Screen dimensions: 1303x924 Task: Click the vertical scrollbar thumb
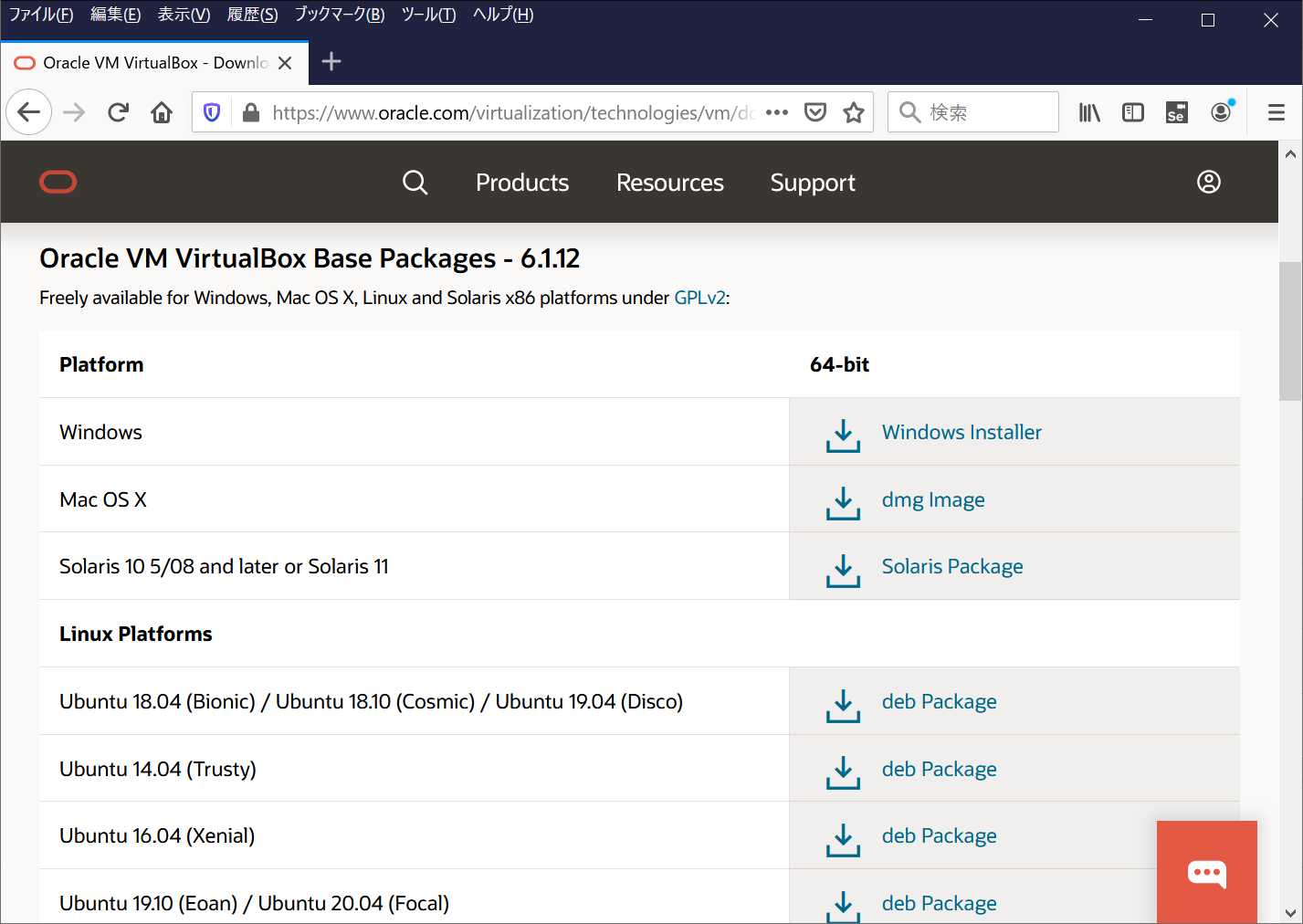[1290, 331]
